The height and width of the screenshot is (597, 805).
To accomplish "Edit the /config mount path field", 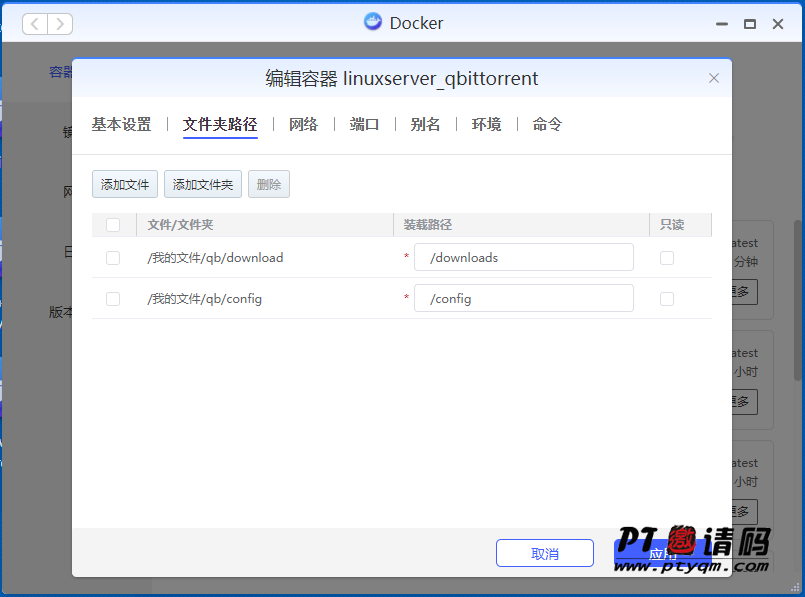I will (524, 298).
